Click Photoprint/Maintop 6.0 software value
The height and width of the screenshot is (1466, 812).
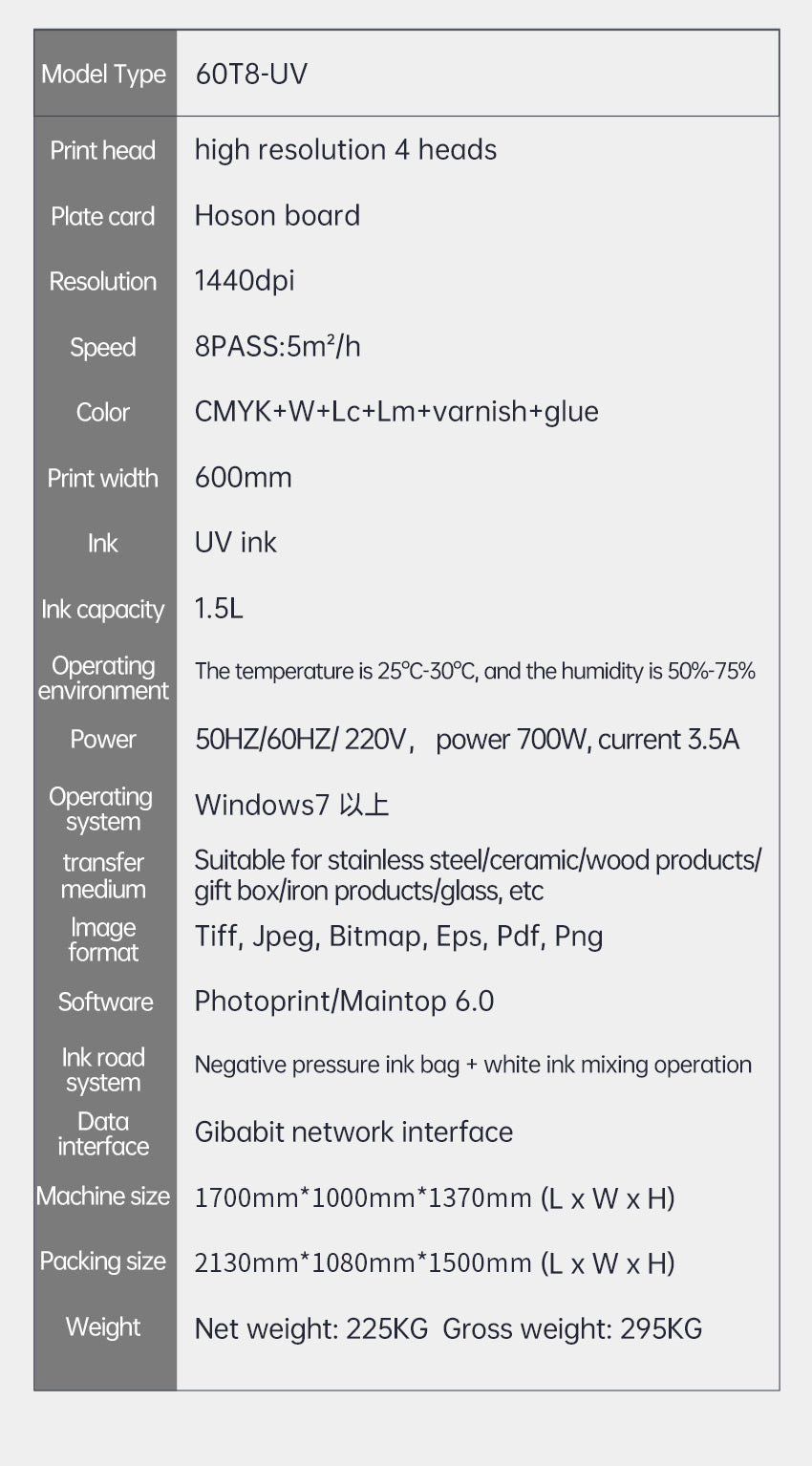(x=344, y=1002)
